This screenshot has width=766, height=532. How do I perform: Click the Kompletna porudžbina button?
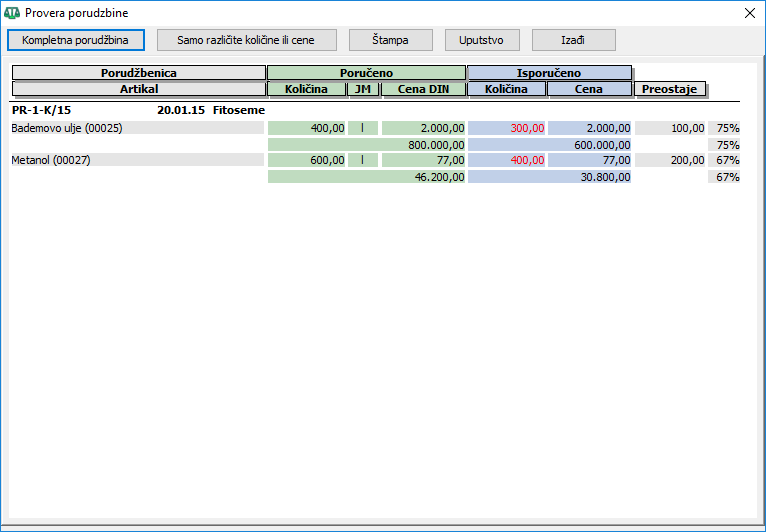[76, 40]
